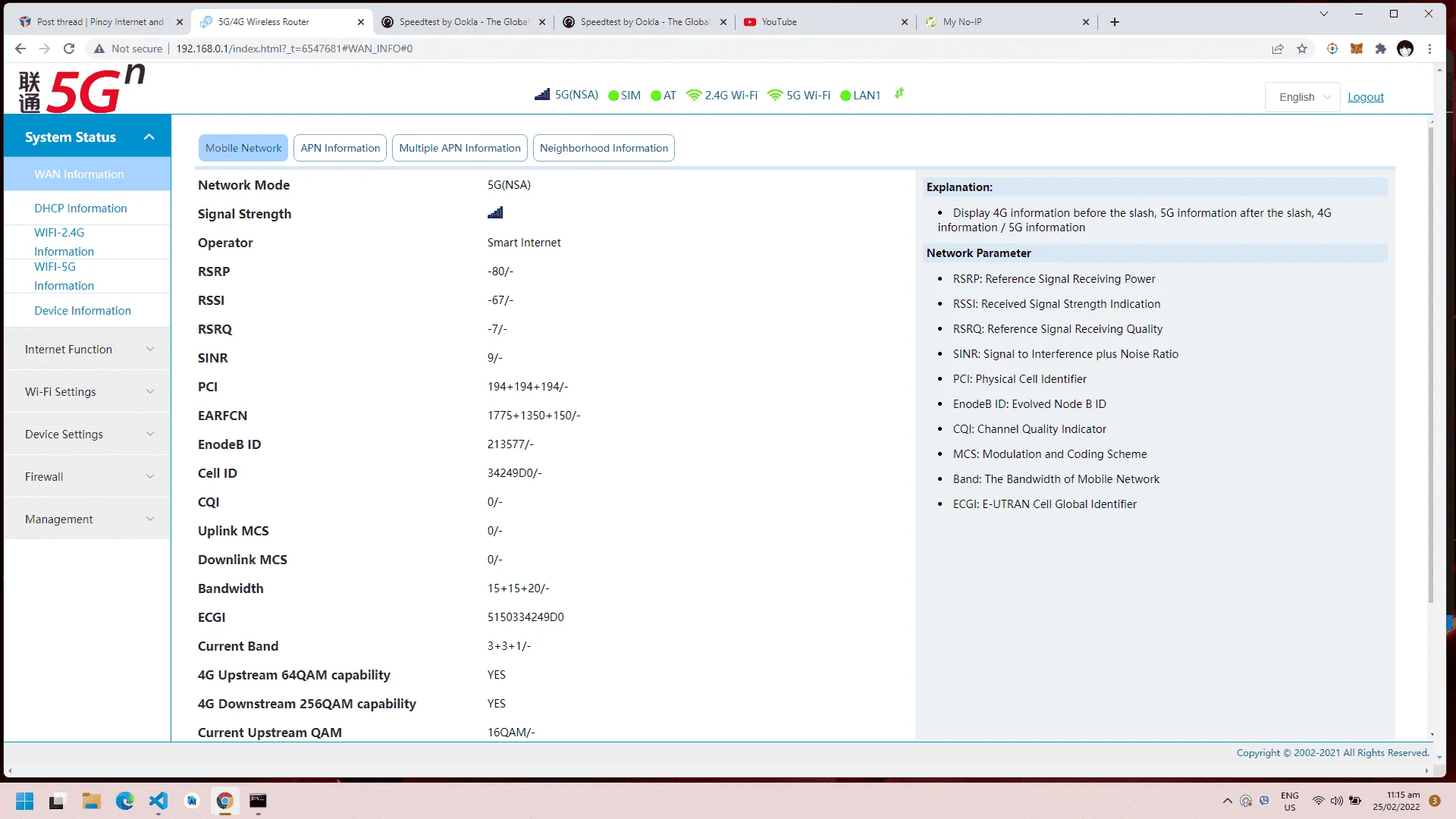Click the 5G(NSA) signal bars icon in header
The width and height of the screenshot is (1456, 819).
[542, 95]
